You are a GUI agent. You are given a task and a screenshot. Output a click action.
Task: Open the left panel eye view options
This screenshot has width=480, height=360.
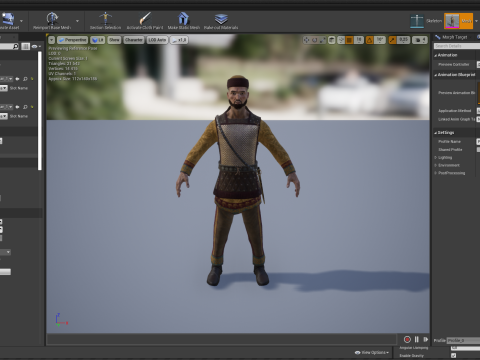point(36,47)
